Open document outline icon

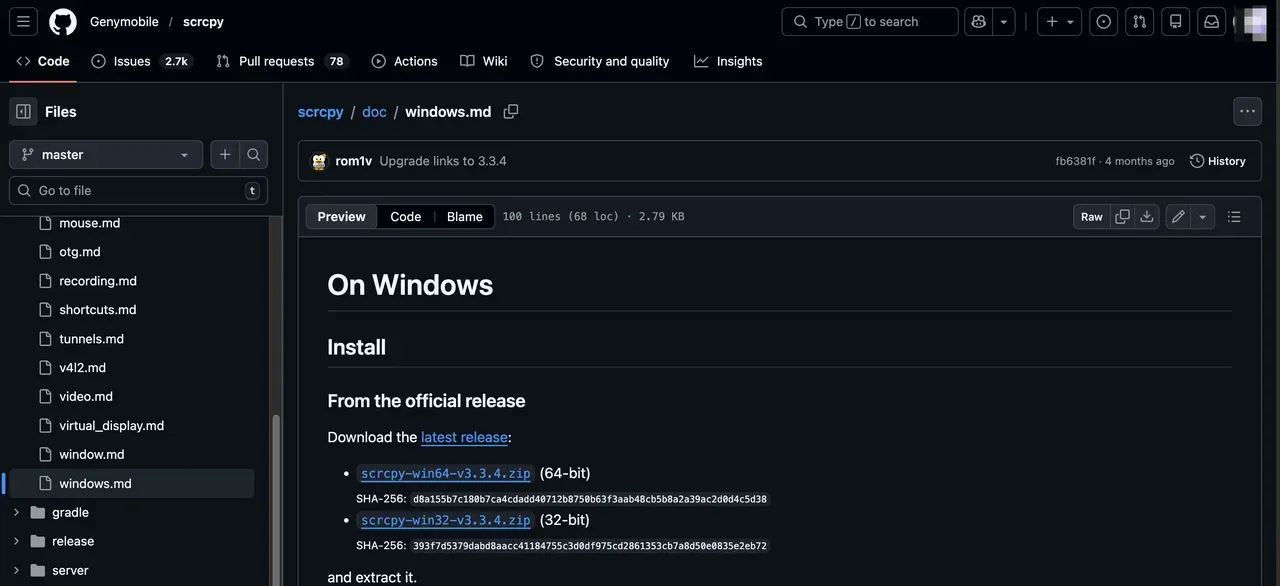coord(1234,217)
